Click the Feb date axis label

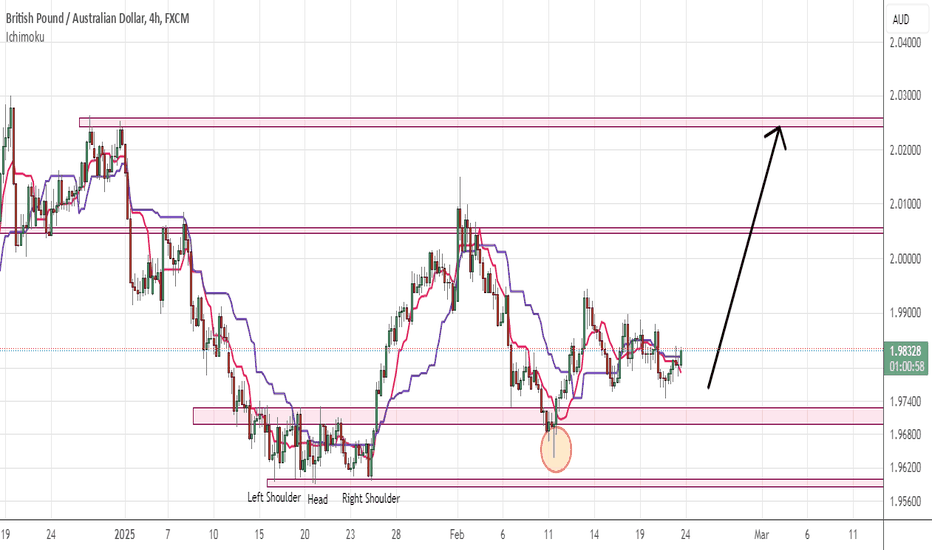(456, 535)
